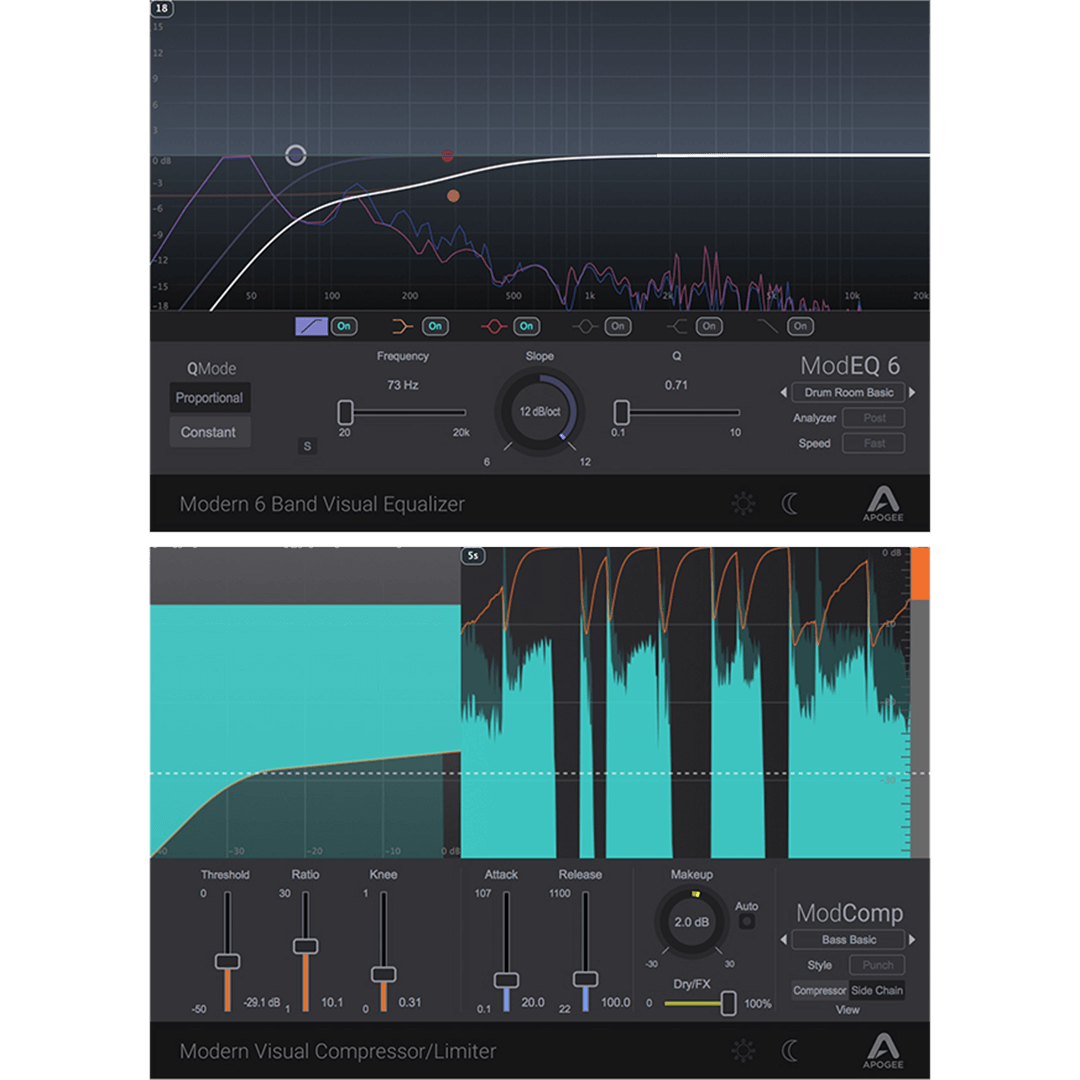This screenshot has height=1080, width=1080.
Task: Switch ModEQ to light theme sun icon
Action: [x=743, y=504]
